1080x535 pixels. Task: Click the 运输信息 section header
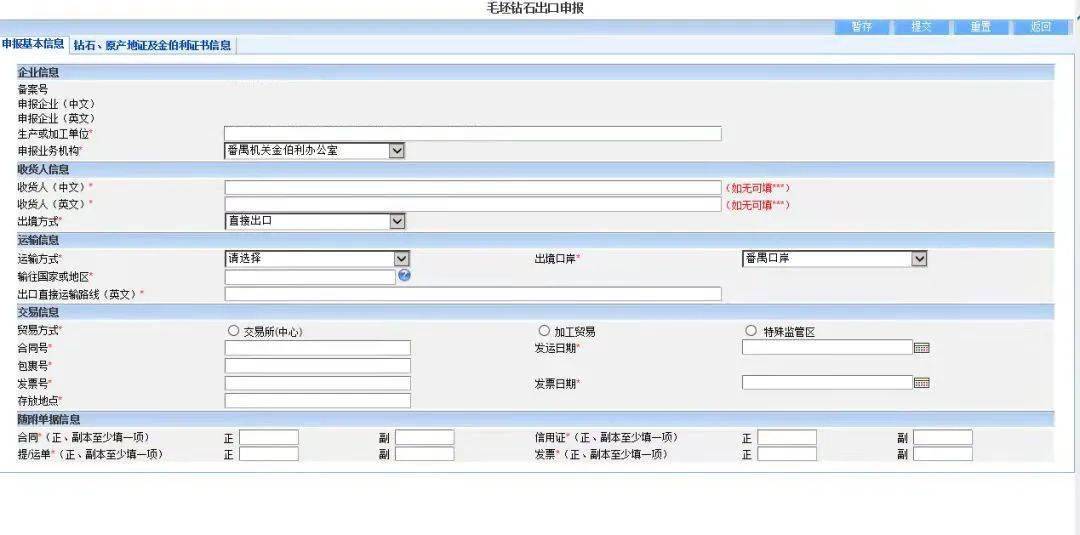pos(535,240)
